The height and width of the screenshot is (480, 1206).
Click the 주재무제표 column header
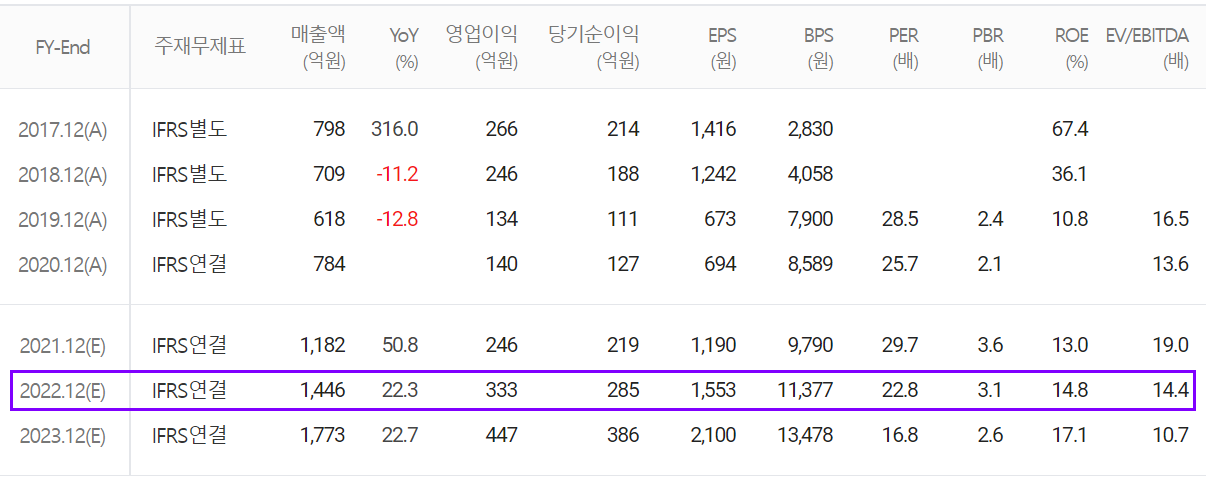coord(200,47)
